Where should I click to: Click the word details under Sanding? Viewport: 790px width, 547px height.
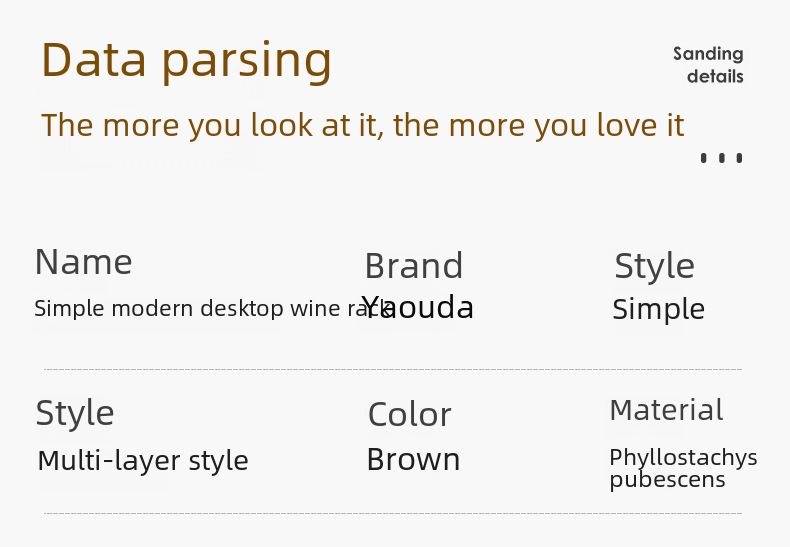tap(715, 76)
